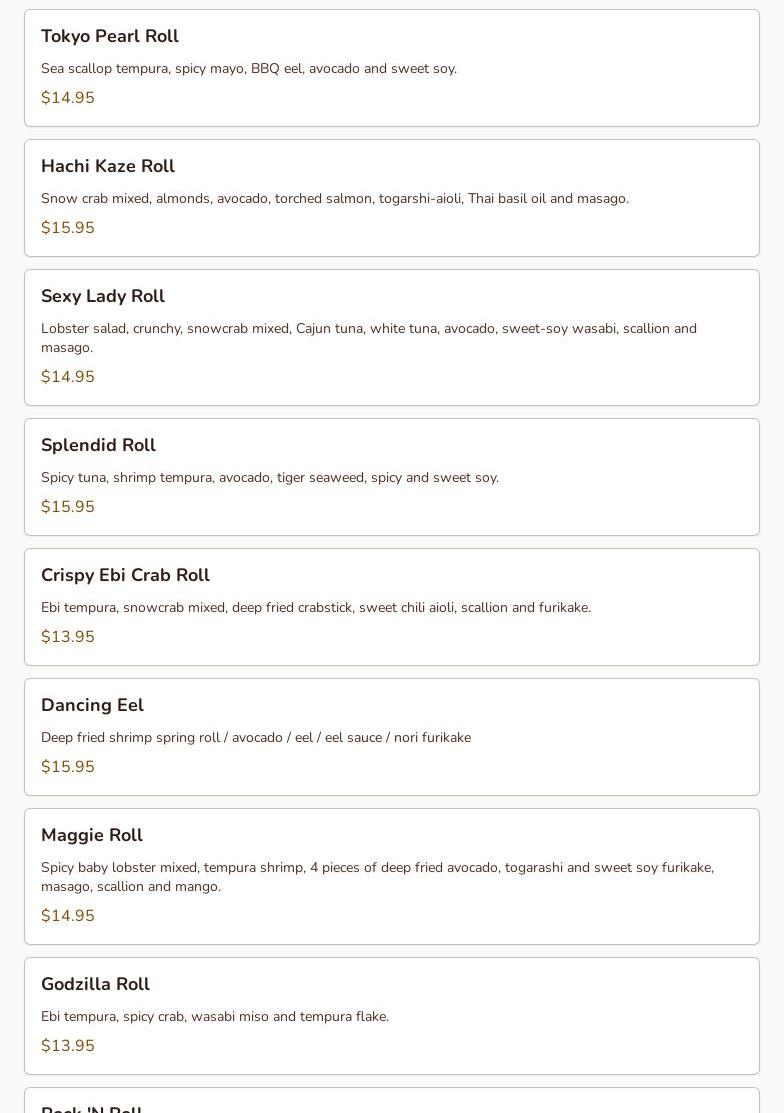Click the Tokyo Pearl Roll $14.95 price
784x1113 pixels.
click(68, 98)
